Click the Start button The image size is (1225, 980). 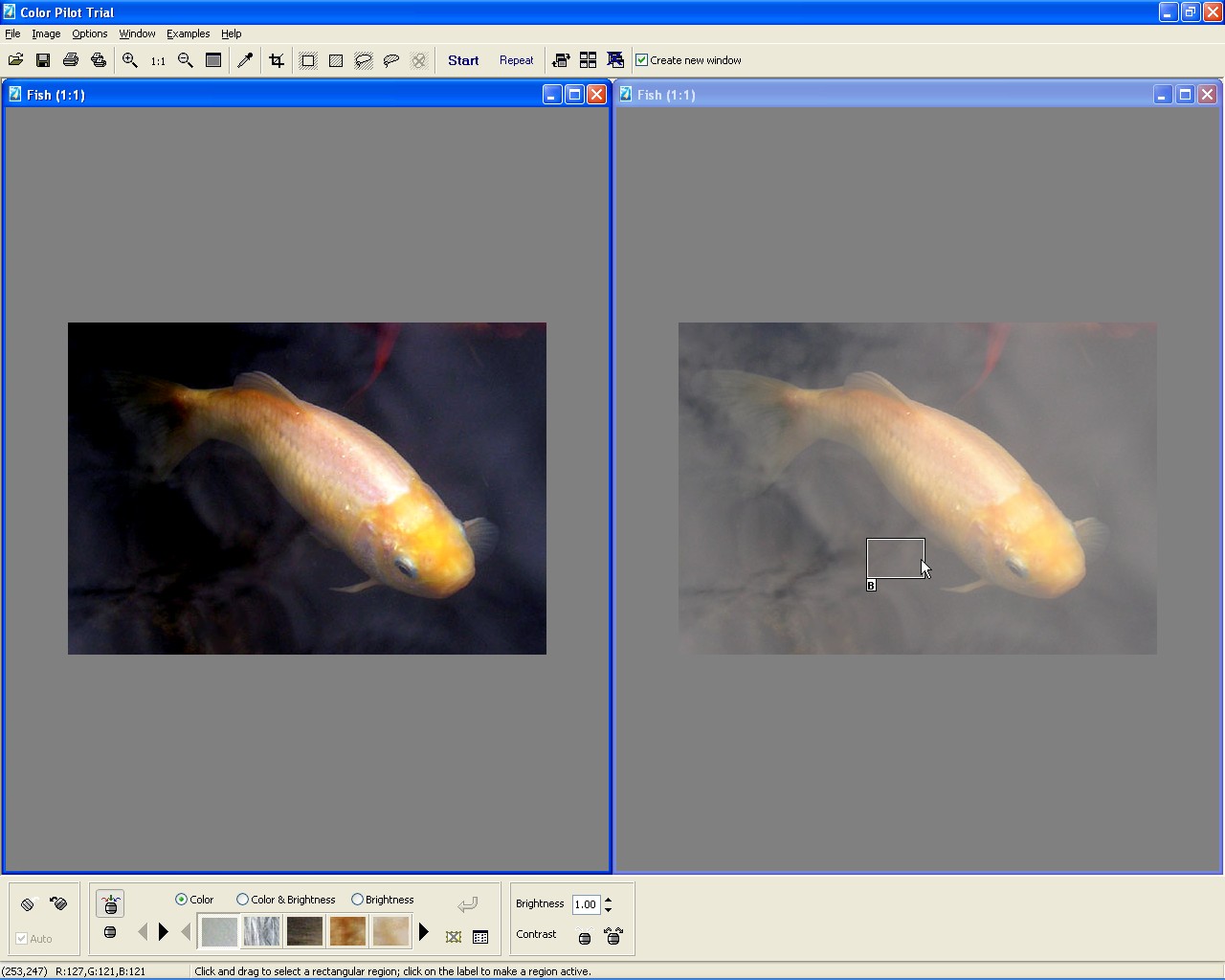[463, 60]
